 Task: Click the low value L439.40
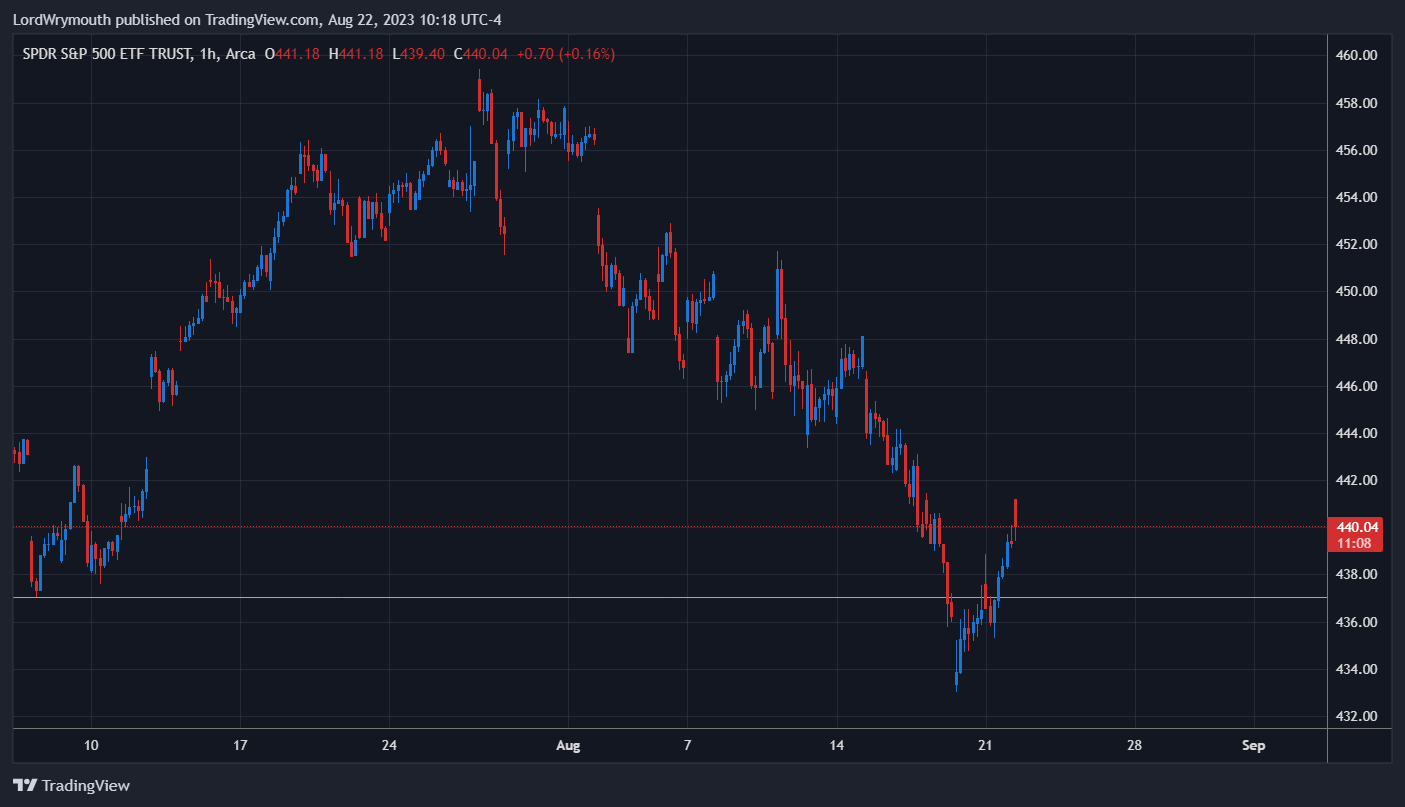(419, 54)
